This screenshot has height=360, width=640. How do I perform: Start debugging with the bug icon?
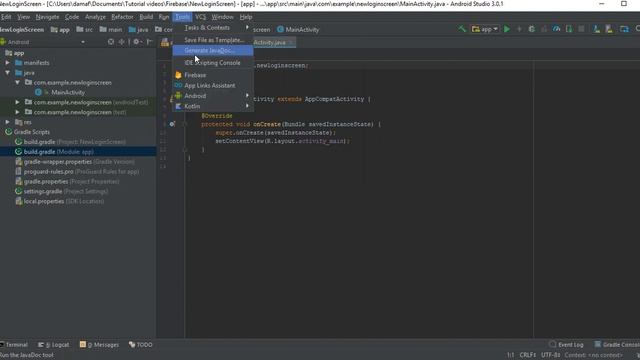coord(531,29)
